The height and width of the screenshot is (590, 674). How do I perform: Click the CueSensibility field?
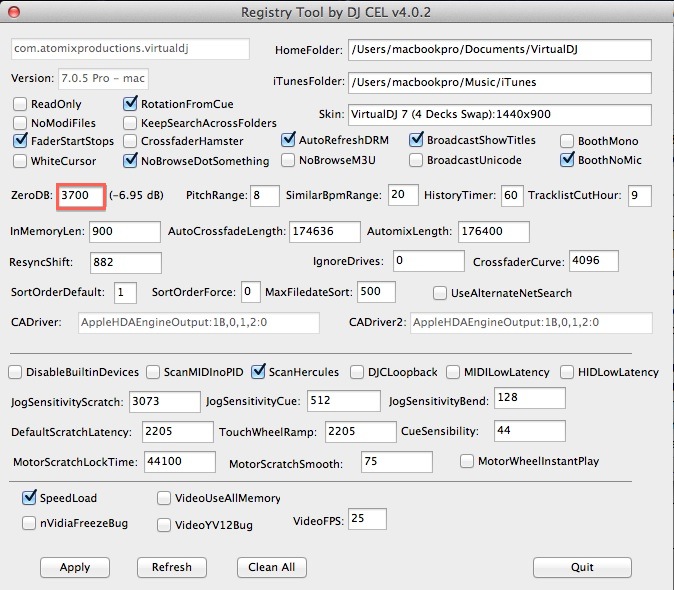[530, 431]
